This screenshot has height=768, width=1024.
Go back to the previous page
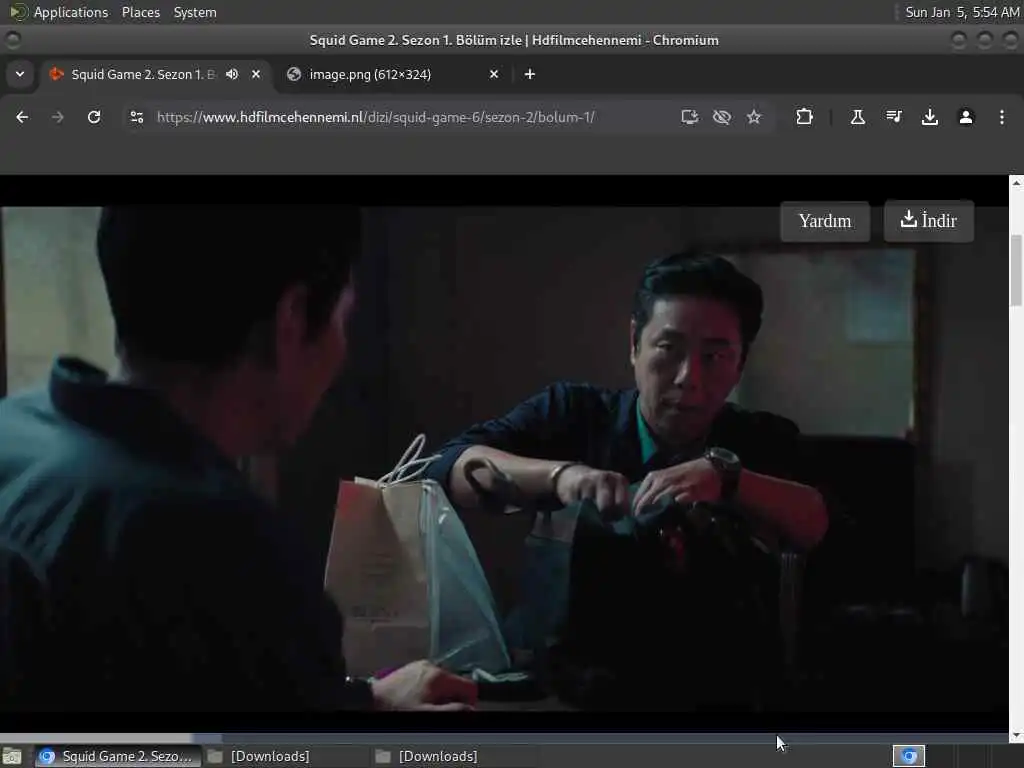[22, 117]
